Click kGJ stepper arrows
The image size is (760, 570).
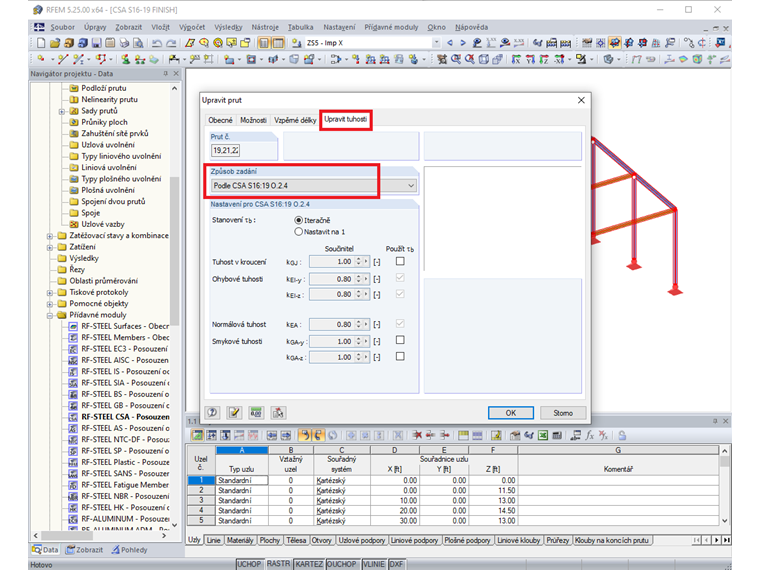[x=358, y=262]
